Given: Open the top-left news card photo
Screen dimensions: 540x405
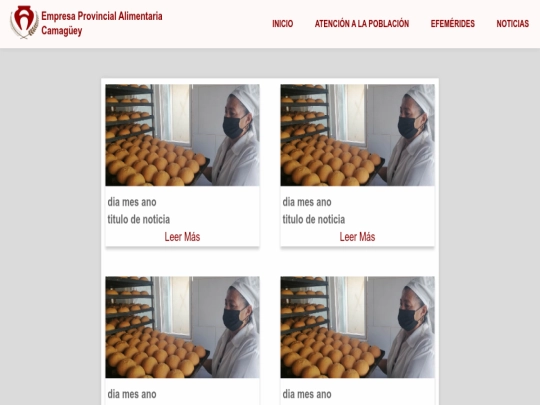Looking at the screenshot, I should click(183, 135).
